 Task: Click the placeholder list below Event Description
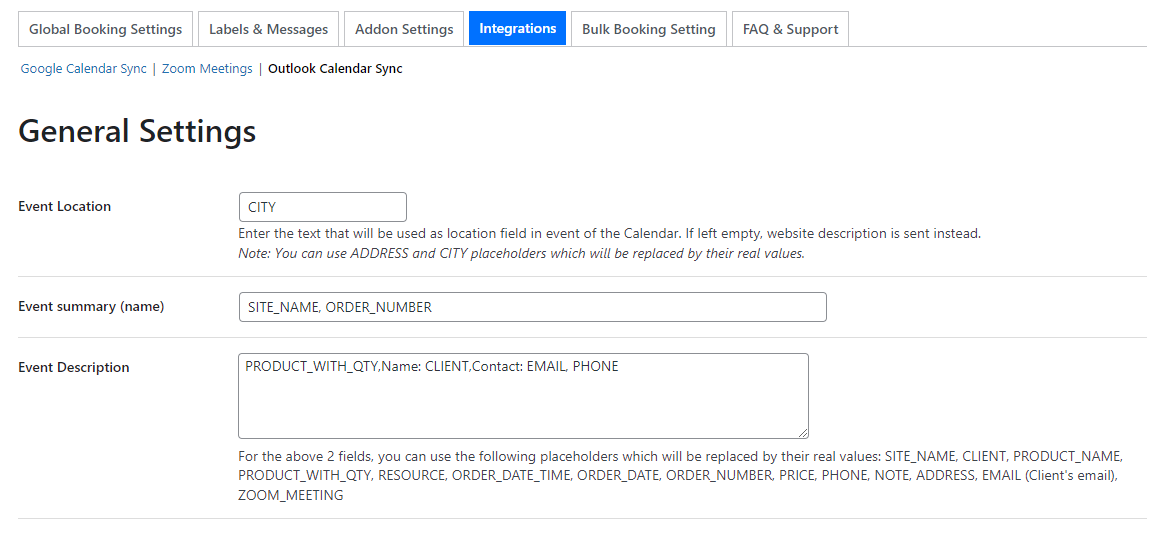coord(680,476)
